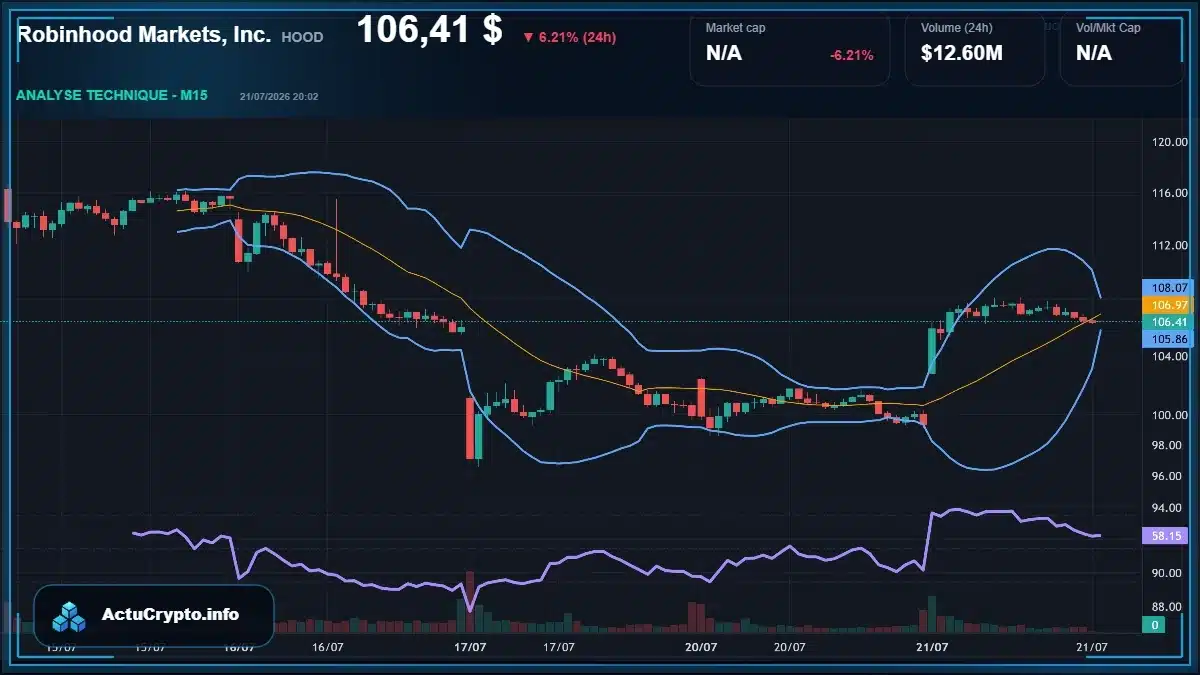The width and height of the screenshot is (1200, 675).
Task: Click the ActuCrypto cube logo icon
Action: (70, 616)
